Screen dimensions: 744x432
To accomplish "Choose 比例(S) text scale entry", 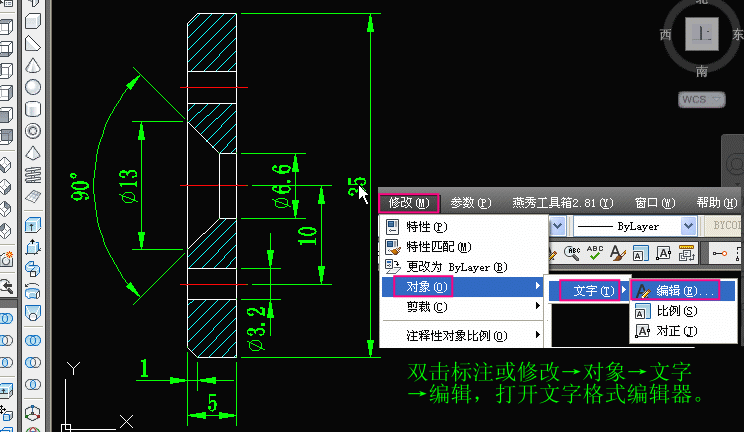I will point(683,311).
